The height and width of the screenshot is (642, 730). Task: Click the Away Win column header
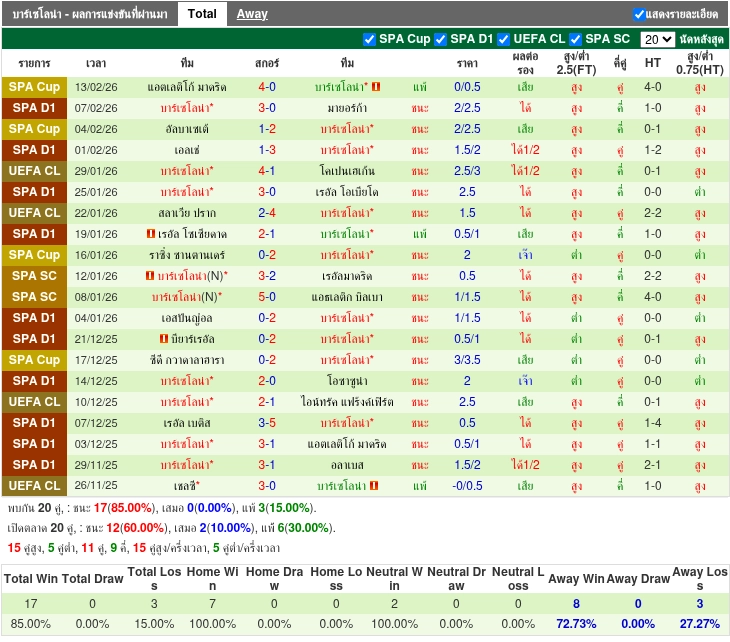click(x=576, y=579)
